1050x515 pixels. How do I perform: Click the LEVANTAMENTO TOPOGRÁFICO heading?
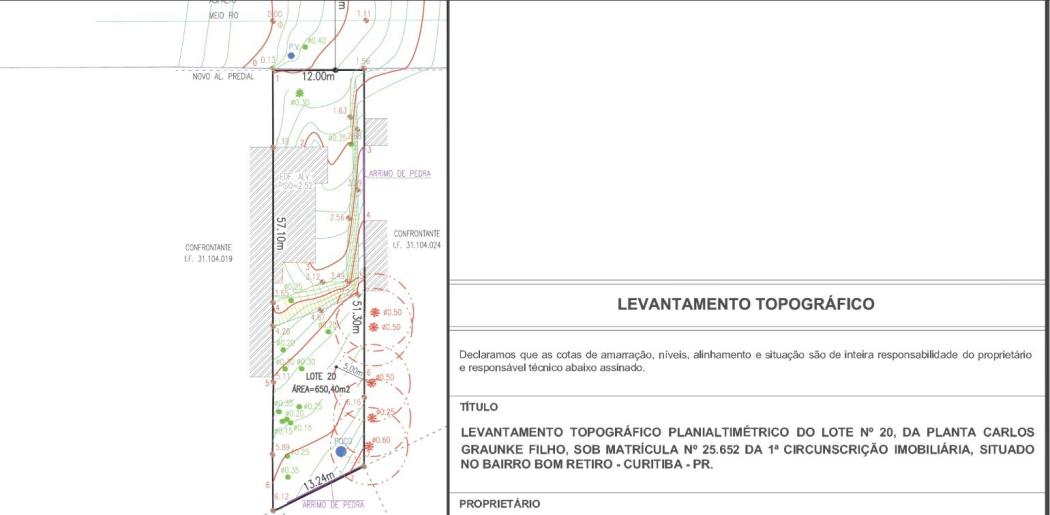pos(745,304)
